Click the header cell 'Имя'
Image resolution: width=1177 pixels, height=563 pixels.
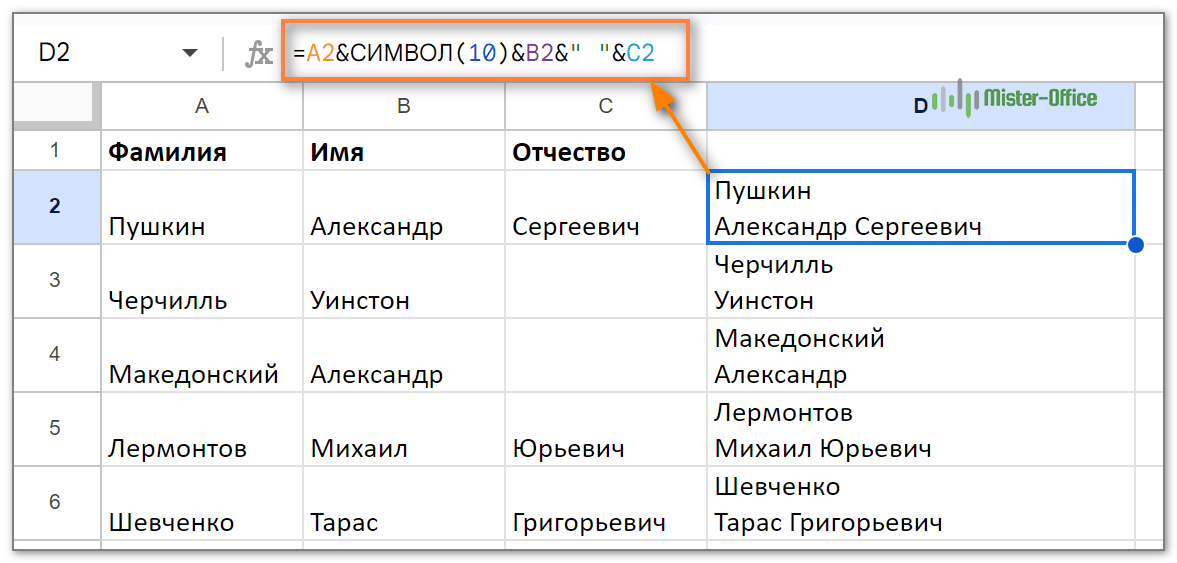click(404, 151)
